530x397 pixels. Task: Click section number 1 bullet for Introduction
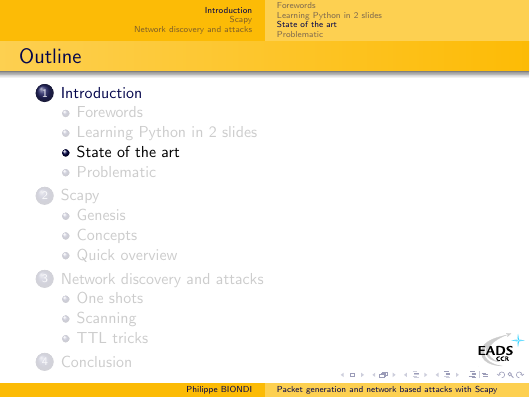45,93
